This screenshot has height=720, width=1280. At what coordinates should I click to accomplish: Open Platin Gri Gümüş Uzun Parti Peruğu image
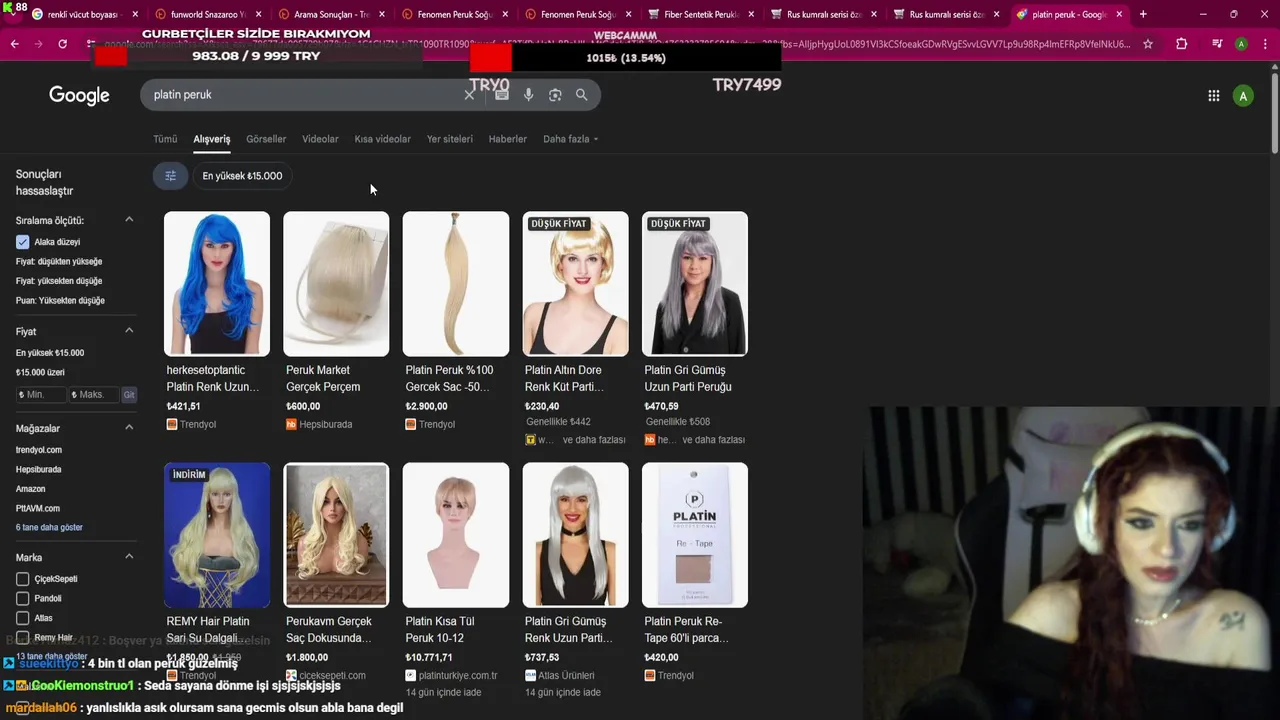click(695, 284)
